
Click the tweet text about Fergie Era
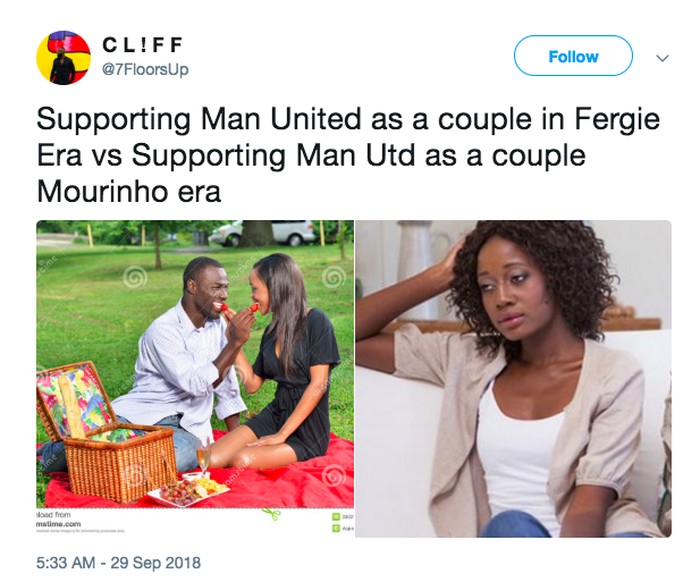click(348, 155)
